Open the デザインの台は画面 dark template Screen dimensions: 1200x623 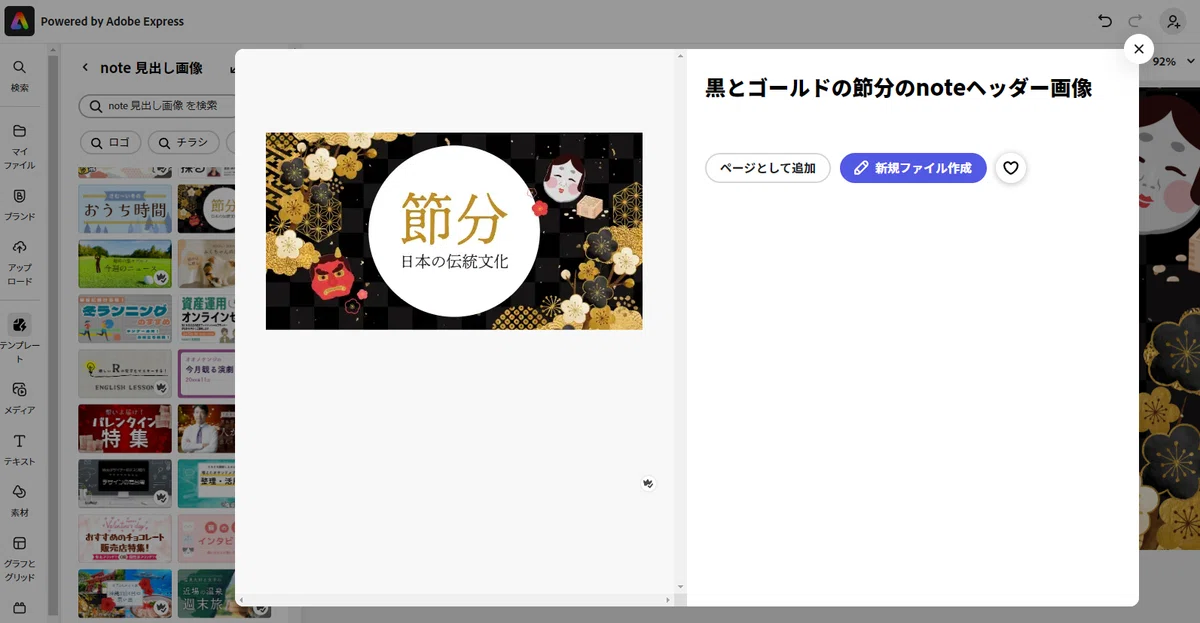125,484
